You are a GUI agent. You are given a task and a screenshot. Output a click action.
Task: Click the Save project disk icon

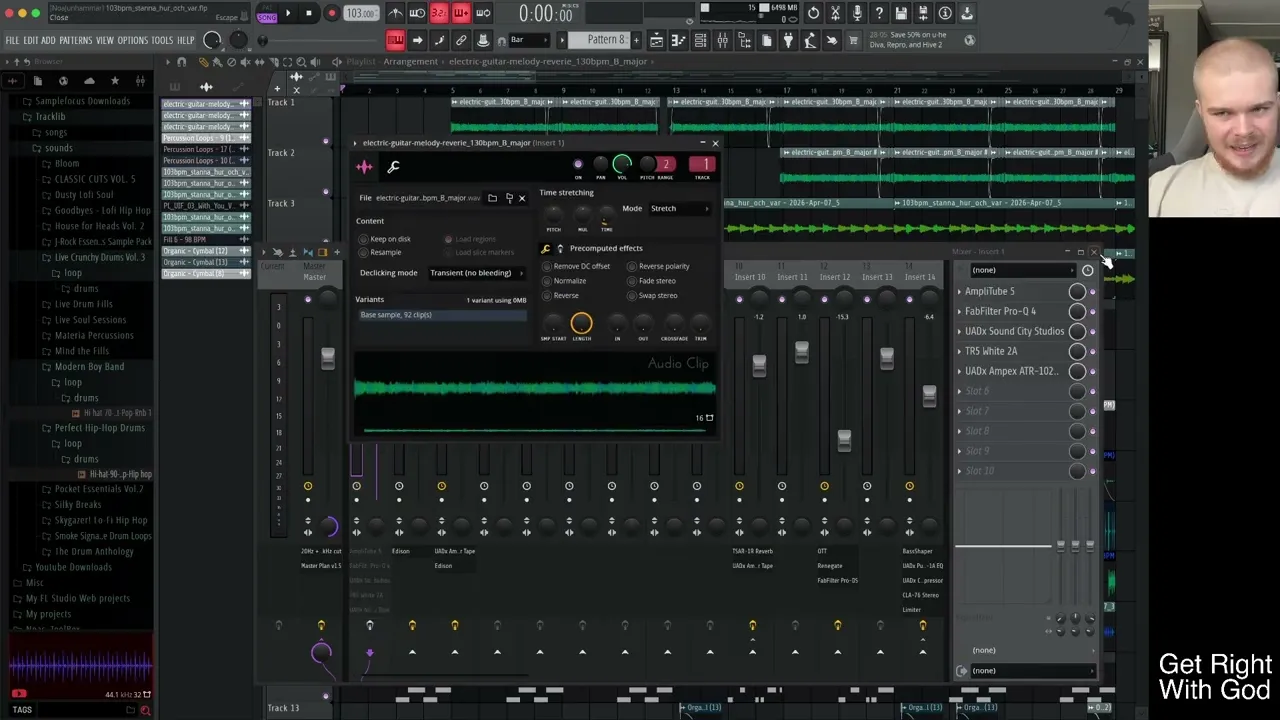[901, 13]
